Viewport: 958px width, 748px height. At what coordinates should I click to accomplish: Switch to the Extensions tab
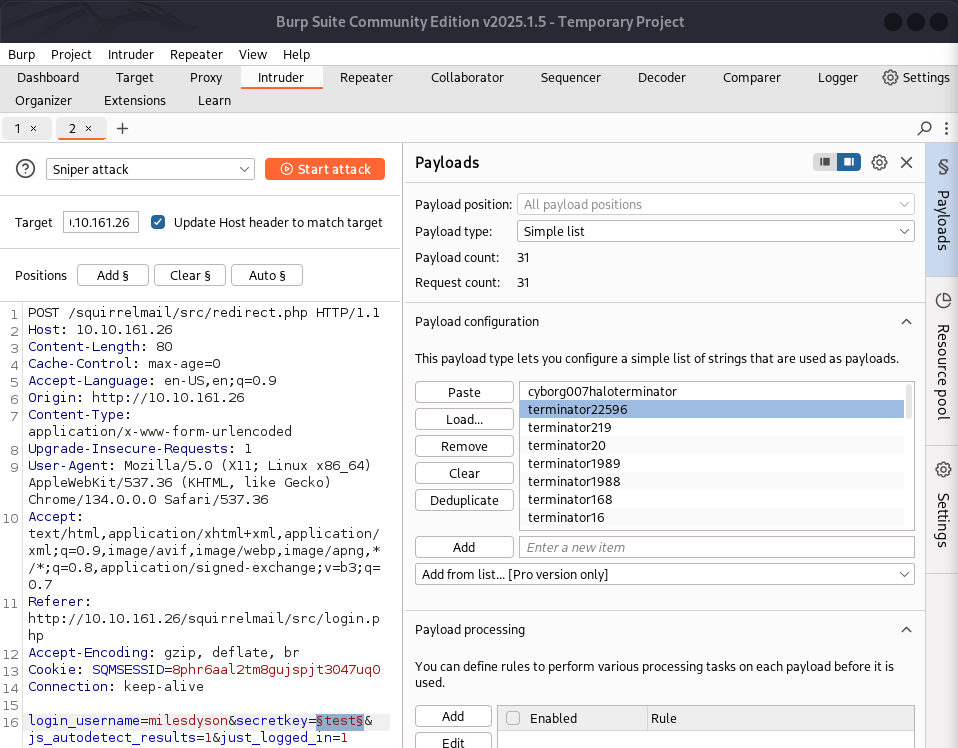point(134,100)
